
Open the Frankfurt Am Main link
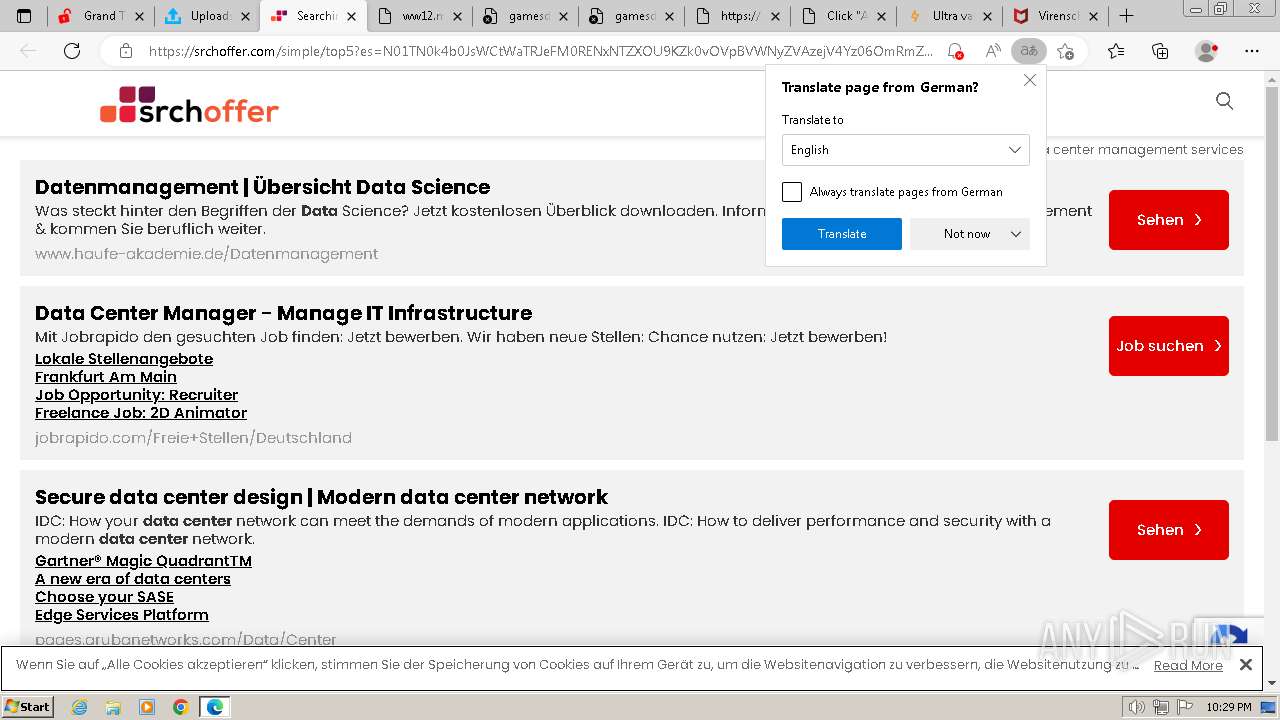click(106, 377)
